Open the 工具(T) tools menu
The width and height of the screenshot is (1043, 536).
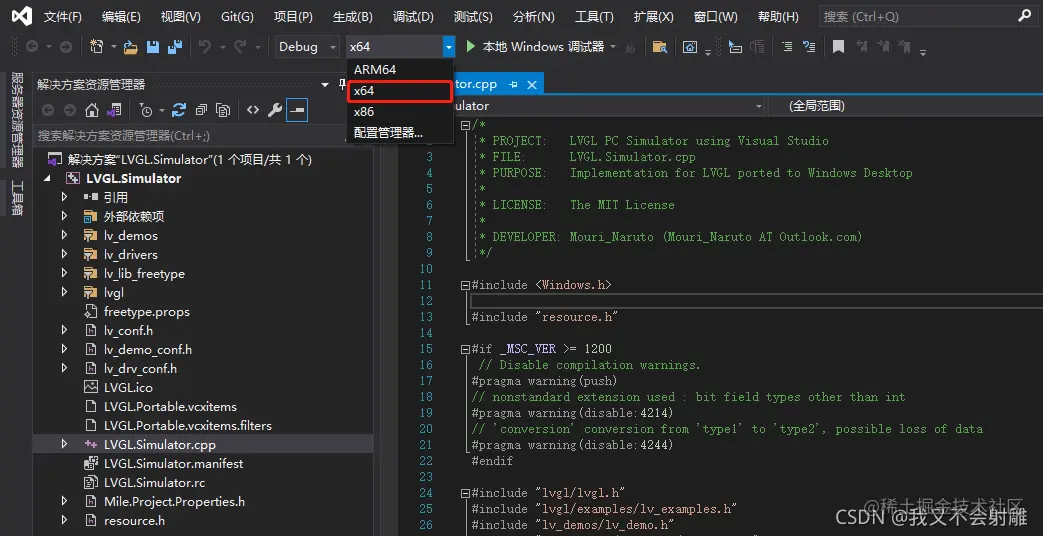(x=594, y=17)
